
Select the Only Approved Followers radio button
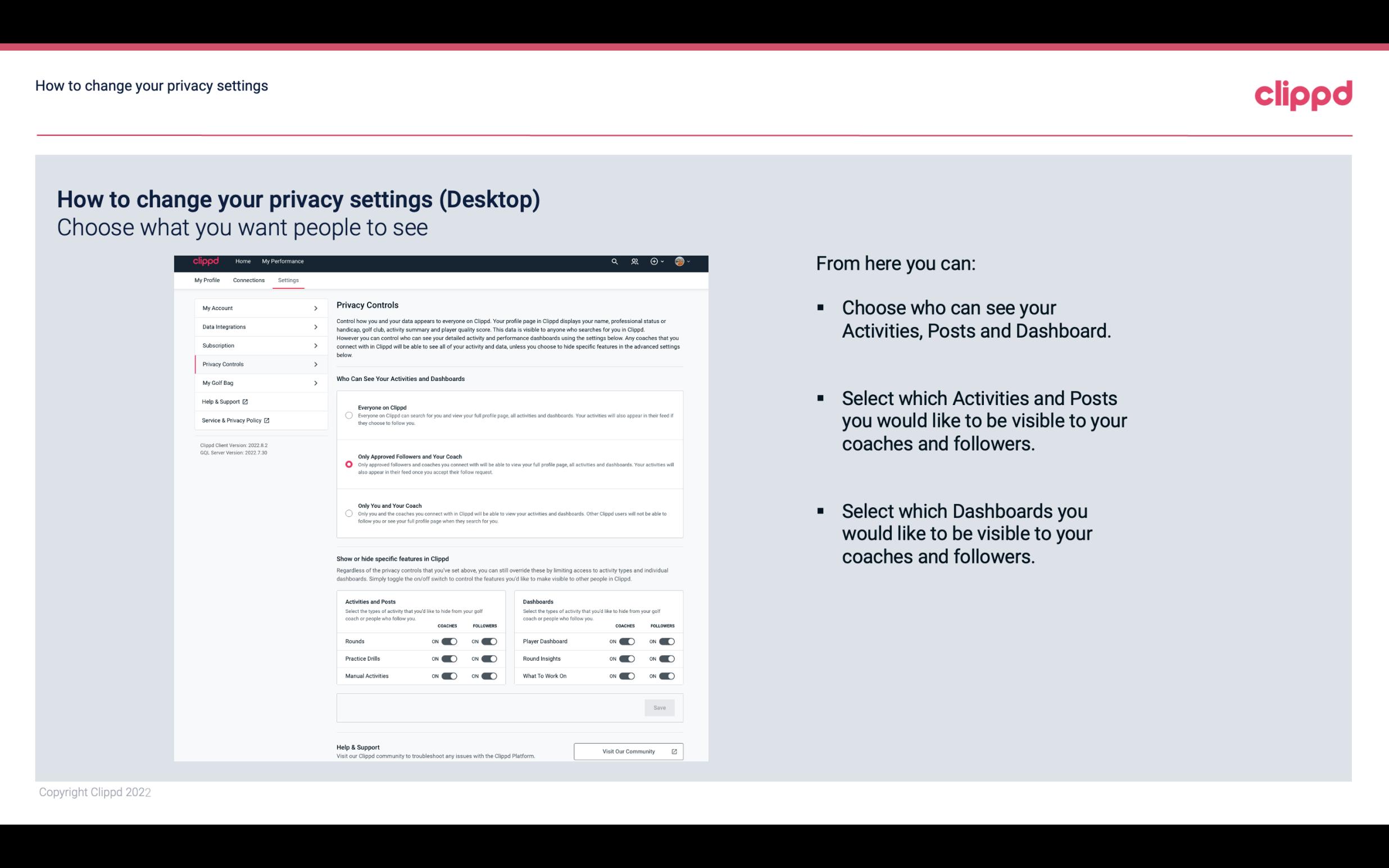click(349, 463)
